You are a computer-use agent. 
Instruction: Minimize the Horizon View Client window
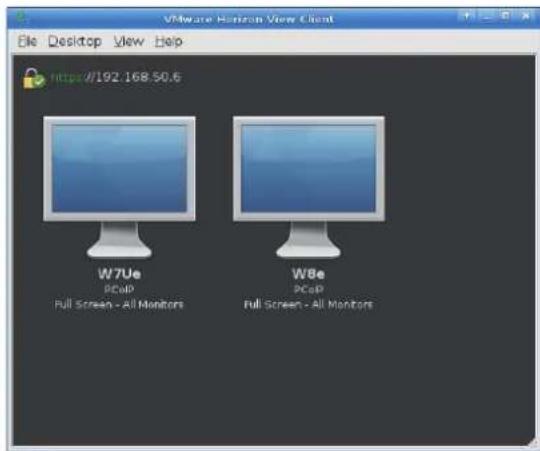coord(486,16)
